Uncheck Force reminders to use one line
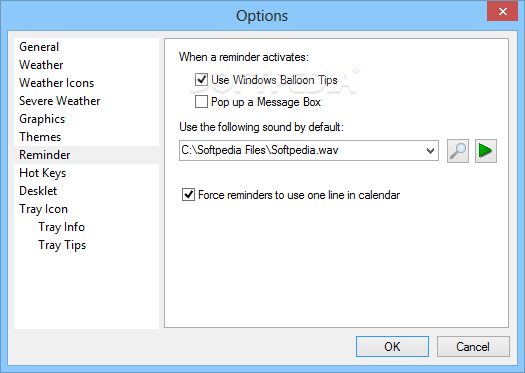Screen dimensions: 525x373 pos(188,195)
